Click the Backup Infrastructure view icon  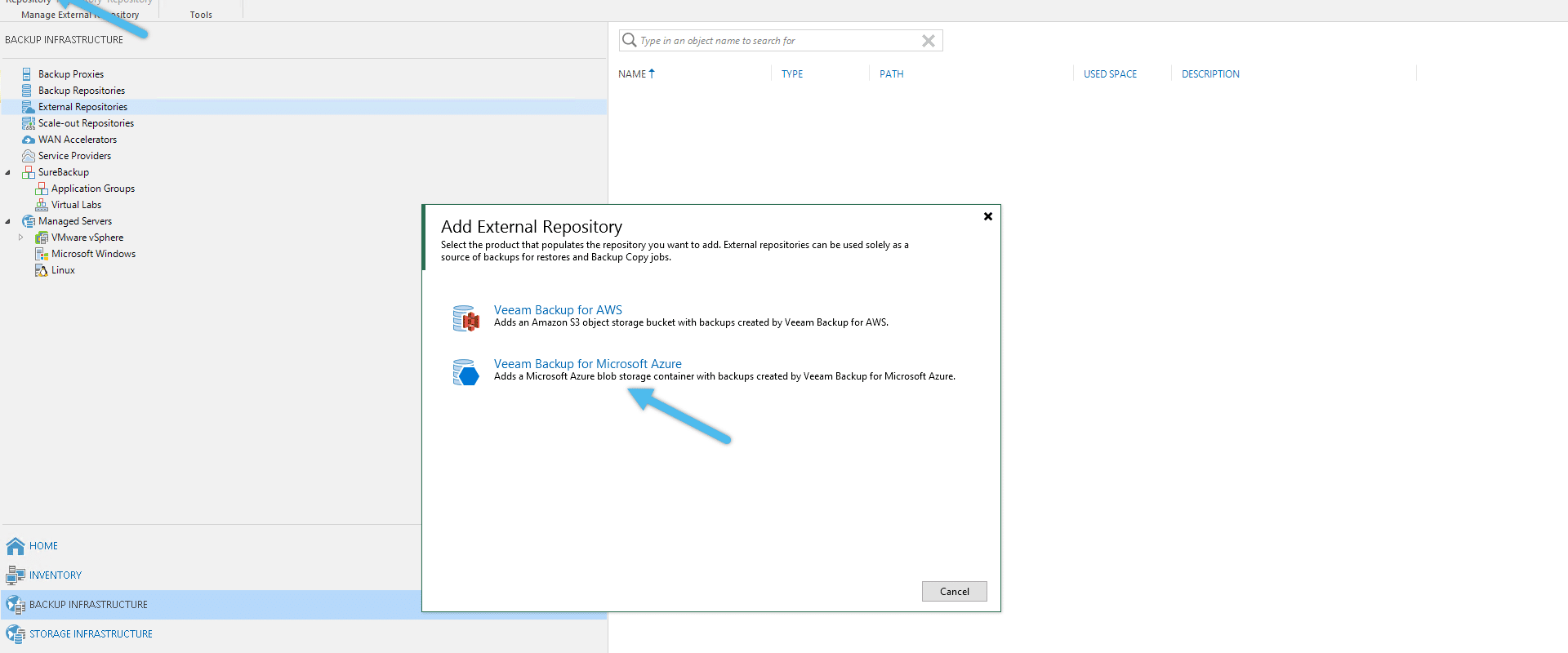click(16, 605)
